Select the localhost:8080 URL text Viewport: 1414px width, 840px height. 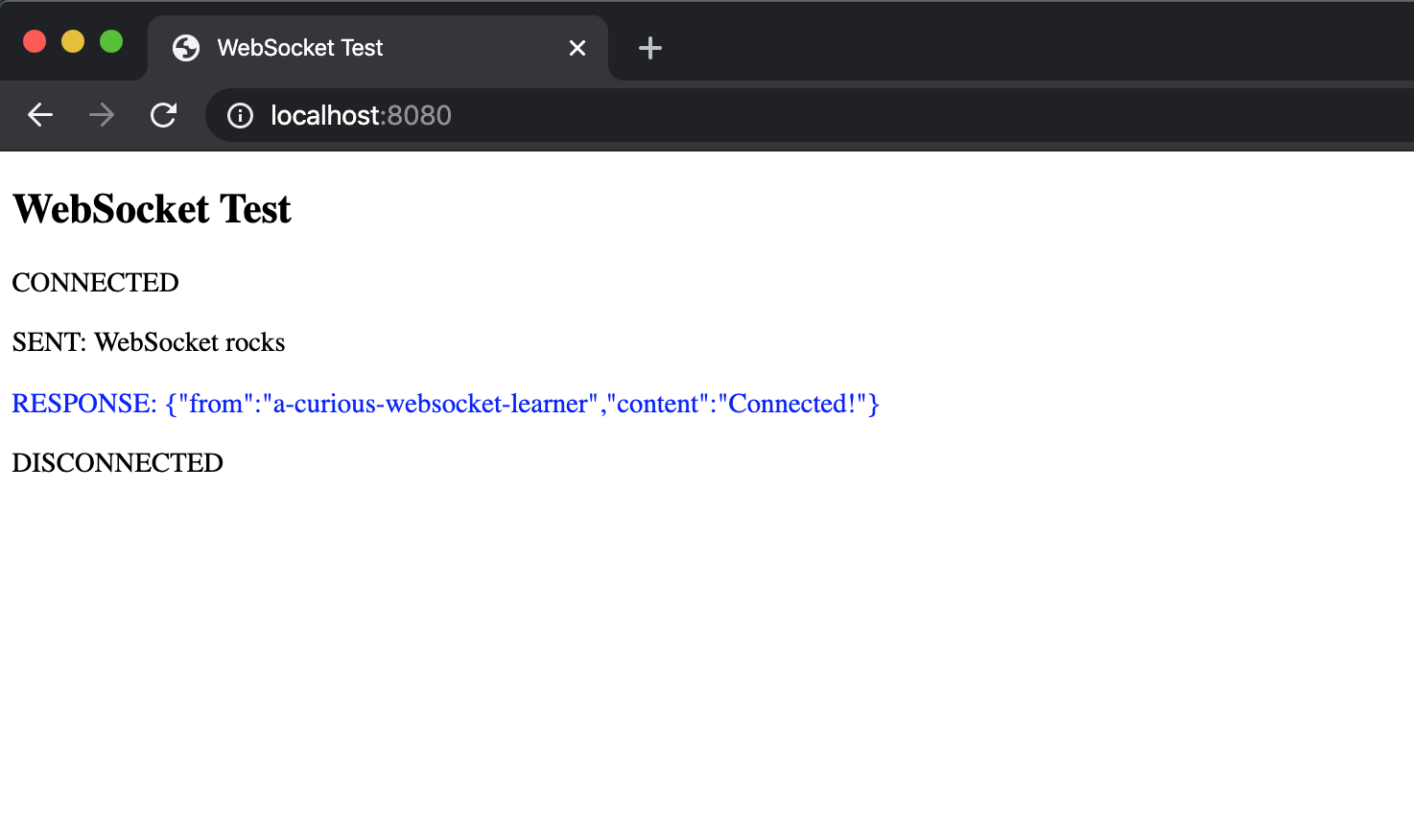[362, 115]
